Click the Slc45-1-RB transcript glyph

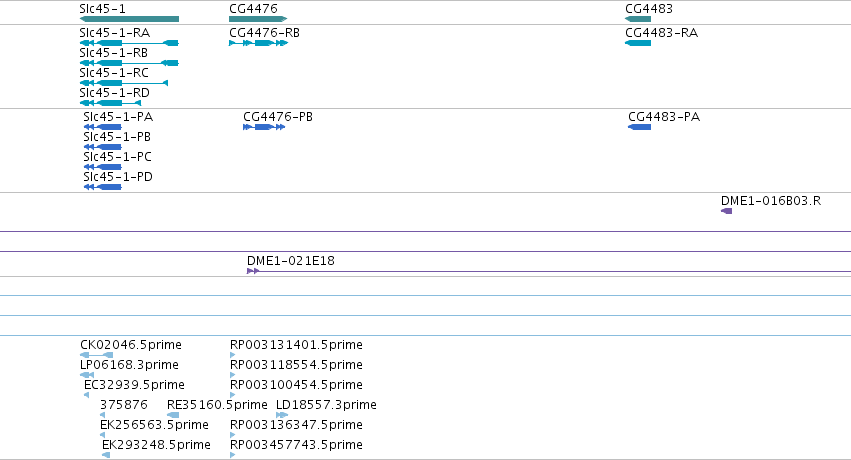[129, 63]
